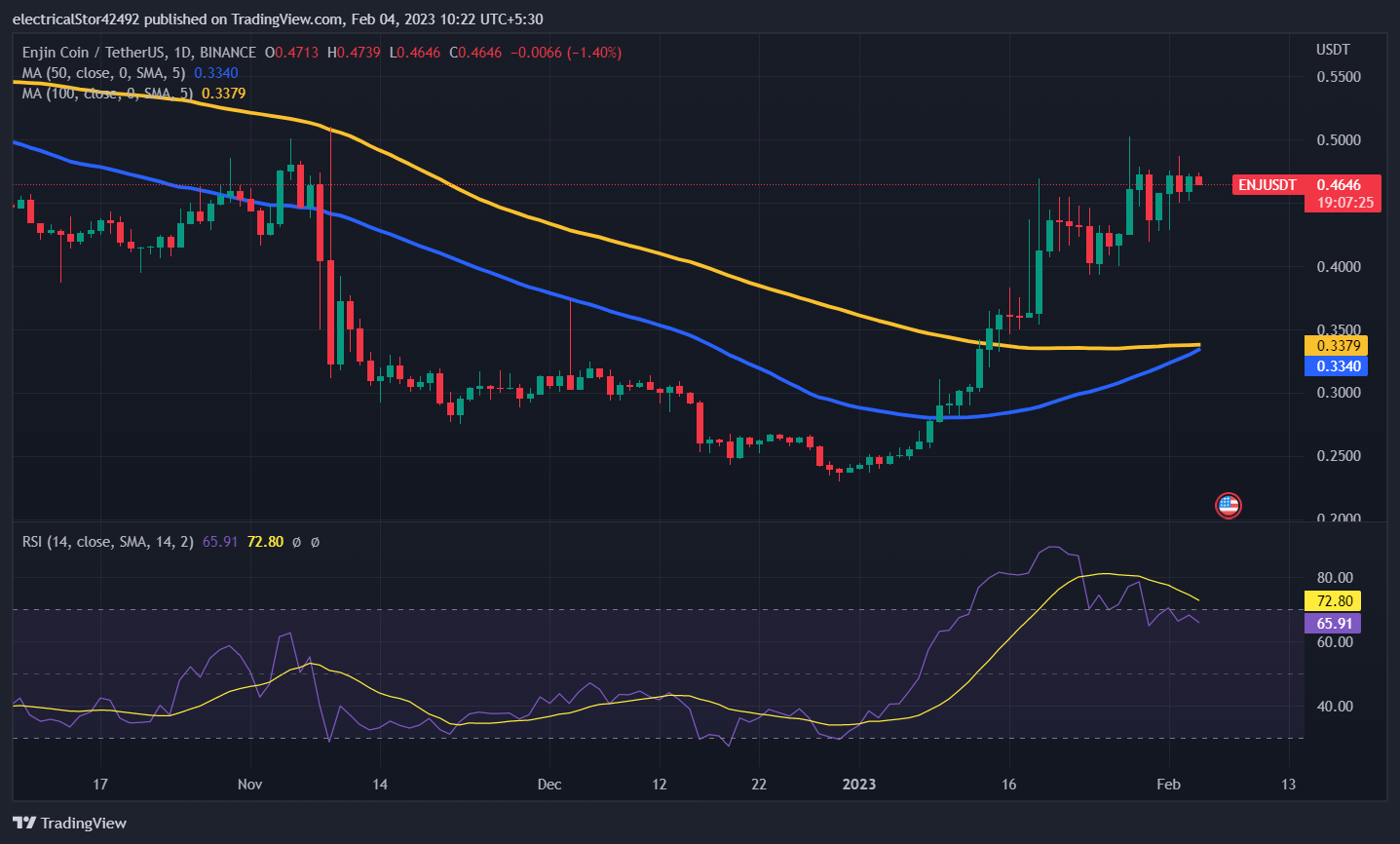The height and width of the screenshot is (844, 1400).
Task: Click the RSI value tag 65.91
Action: [1333, 624]
